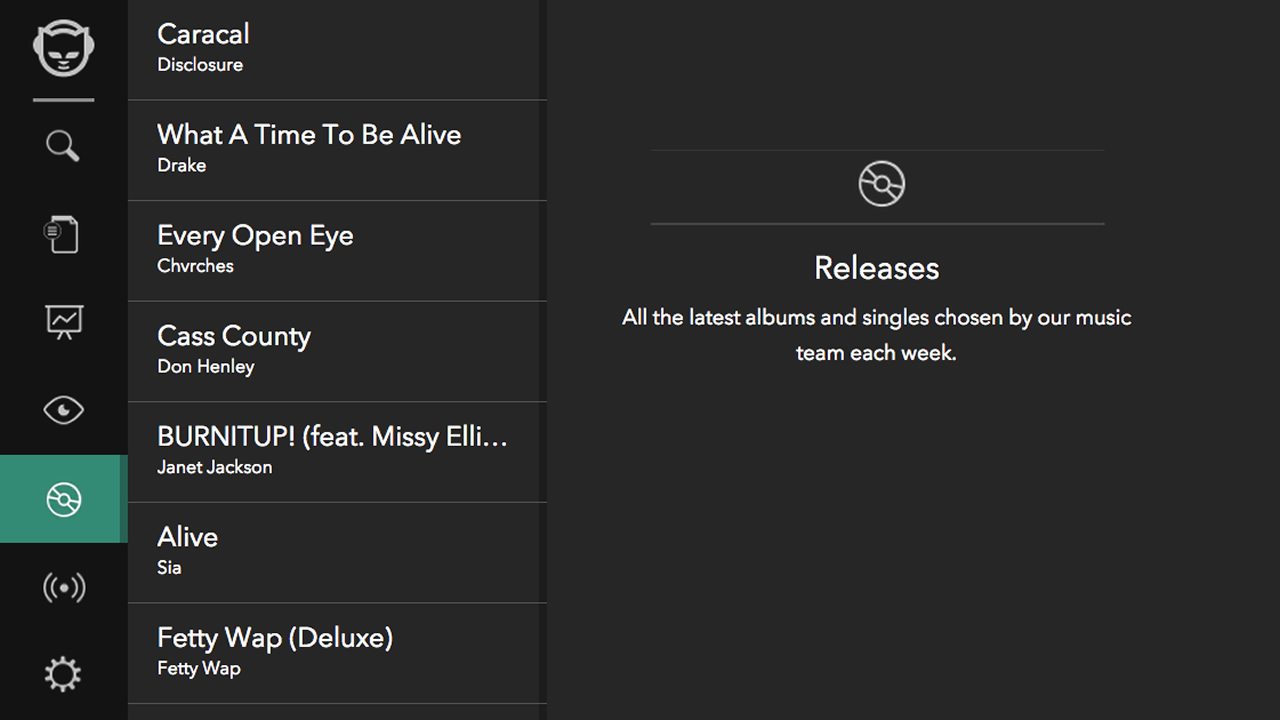Image resolution: width=1280 pixels, height=720 pixels.
Task: Select Every Open Eye by Chvrches
Action: (337, 251)
